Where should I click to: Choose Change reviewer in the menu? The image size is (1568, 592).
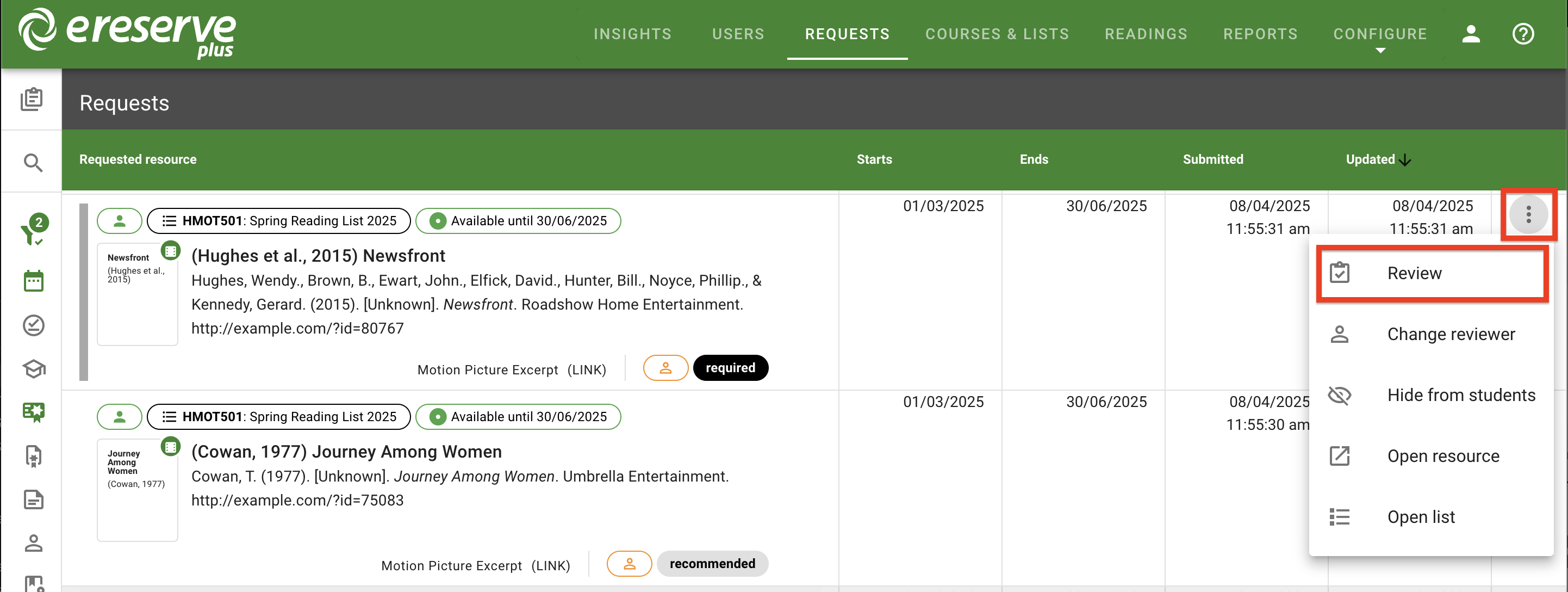1450,335
